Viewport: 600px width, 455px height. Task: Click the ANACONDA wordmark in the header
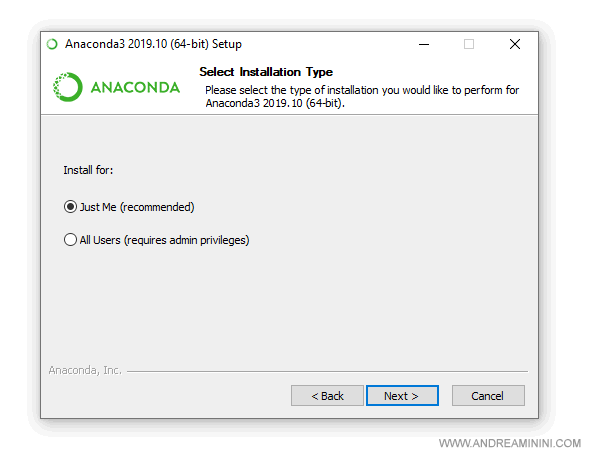[135, 87]
